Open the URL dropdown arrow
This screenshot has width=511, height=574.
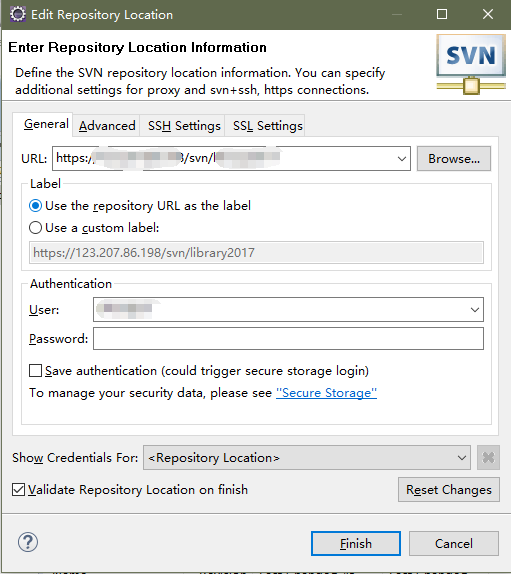click(x=402, y=159)
